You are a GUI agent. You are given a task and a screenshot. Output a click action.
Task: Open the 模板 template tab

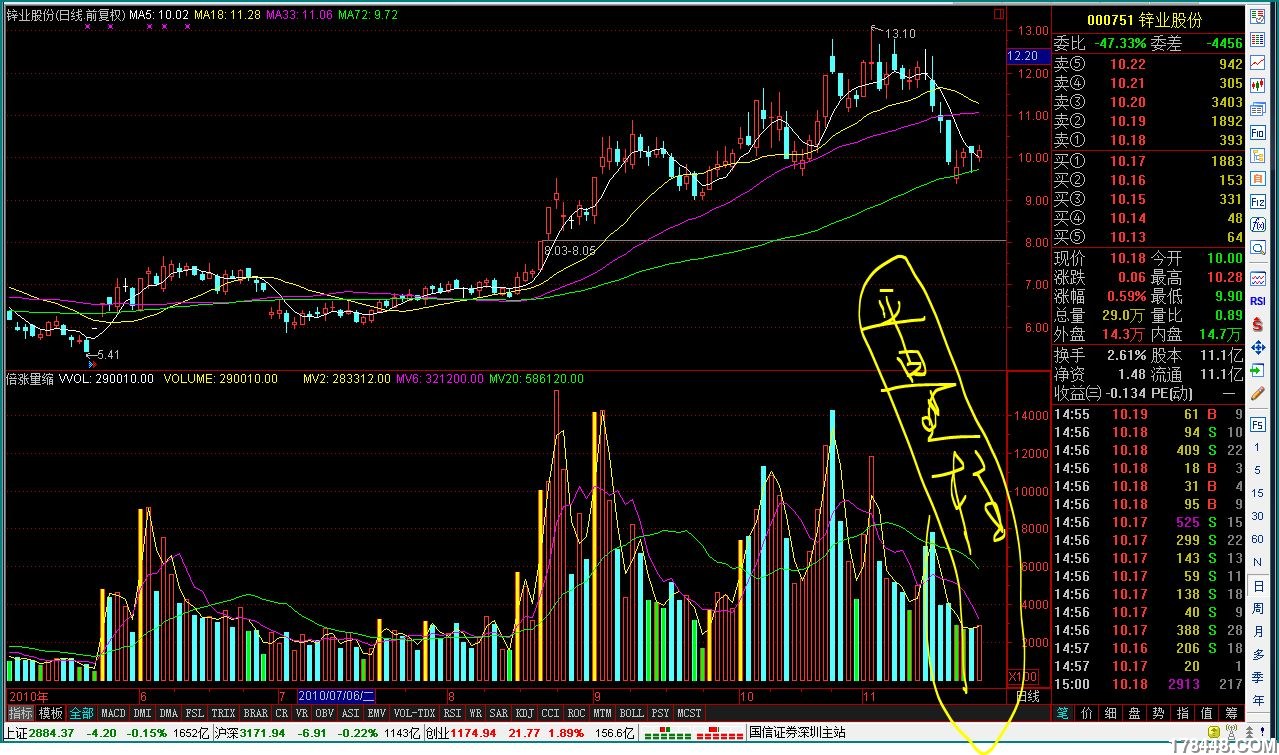pos(50,713)
